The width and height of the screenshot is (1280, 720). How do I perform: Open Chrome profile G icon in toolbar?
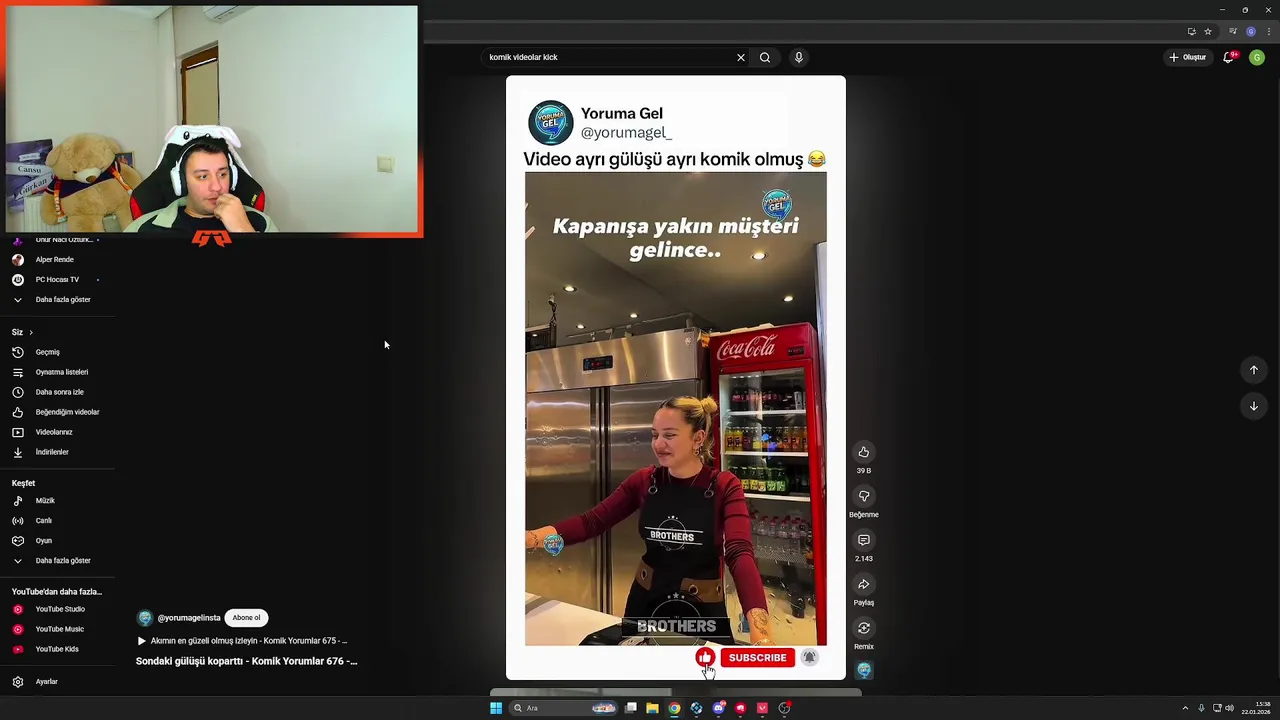(x=1251, y=31)
